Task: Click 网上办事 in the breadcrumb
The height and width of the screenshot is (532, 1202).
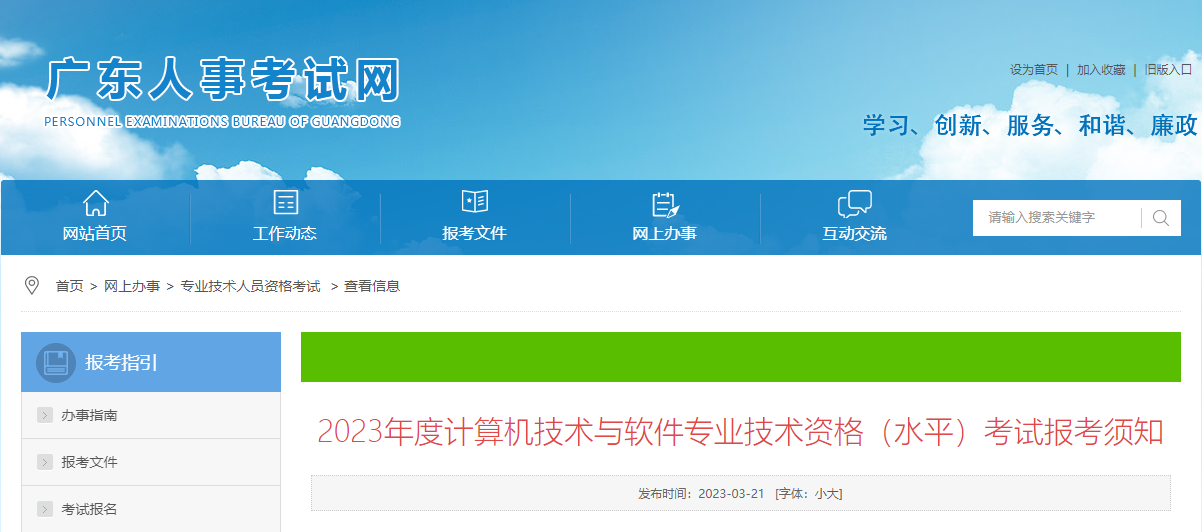Action: point(132,286)
